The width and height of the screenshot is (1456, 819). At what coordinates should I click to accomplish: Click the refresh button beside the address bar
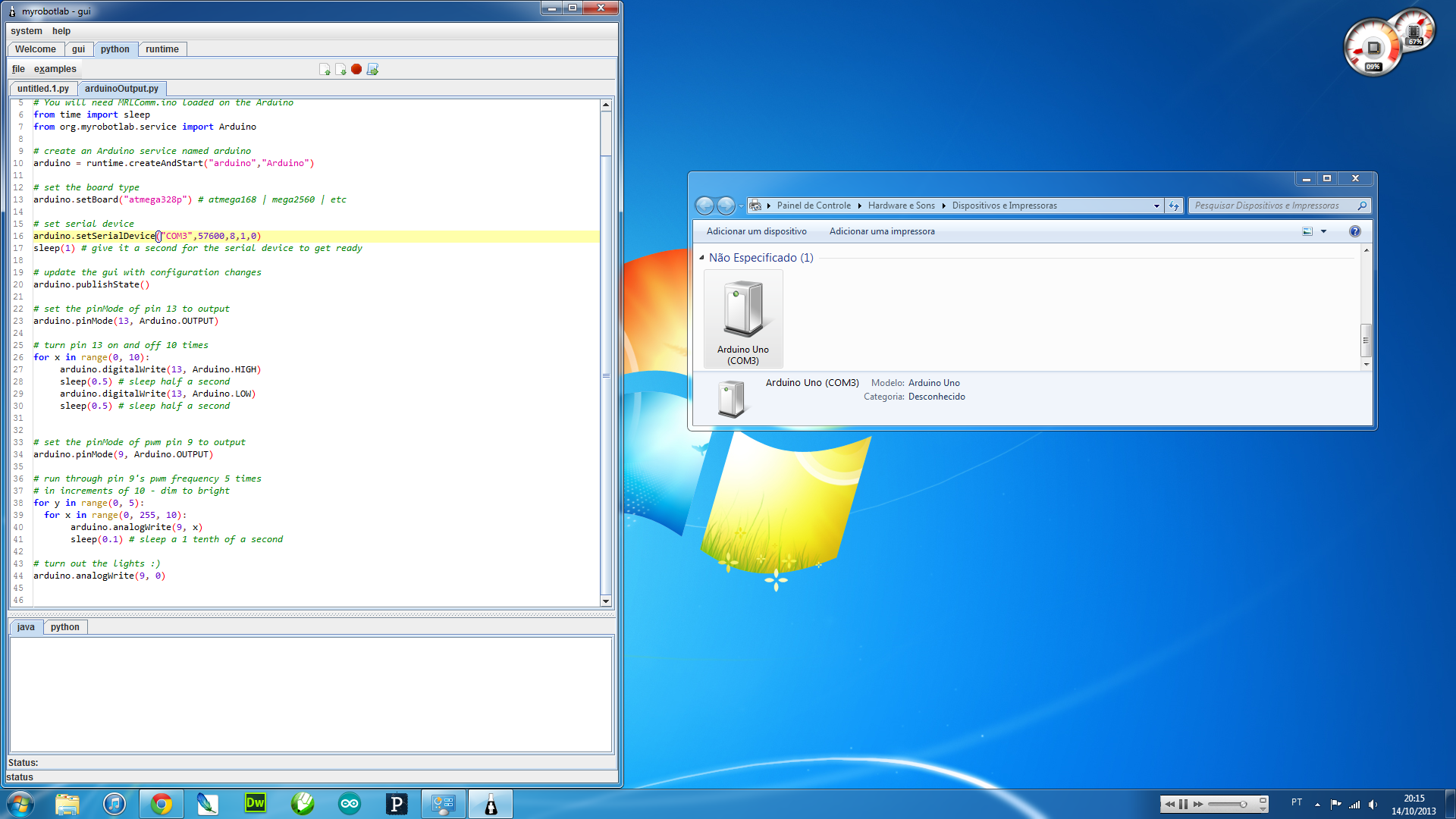click(x=1174, y=206)
